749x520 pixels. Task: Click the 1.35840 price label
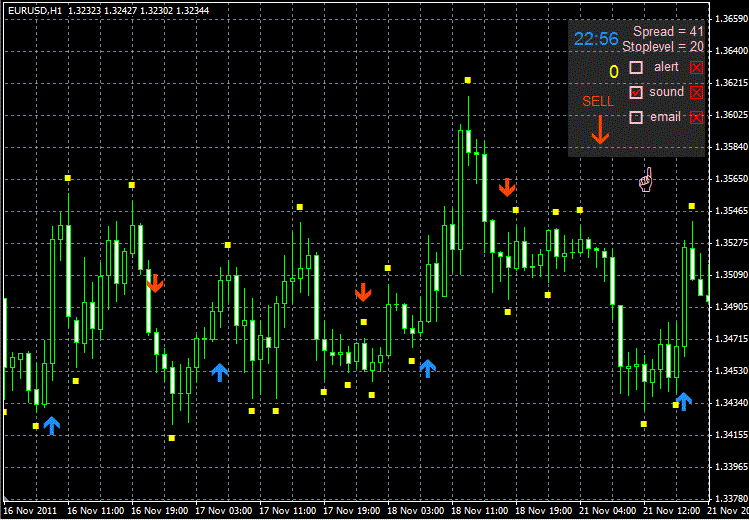click(x=730, y=147)
